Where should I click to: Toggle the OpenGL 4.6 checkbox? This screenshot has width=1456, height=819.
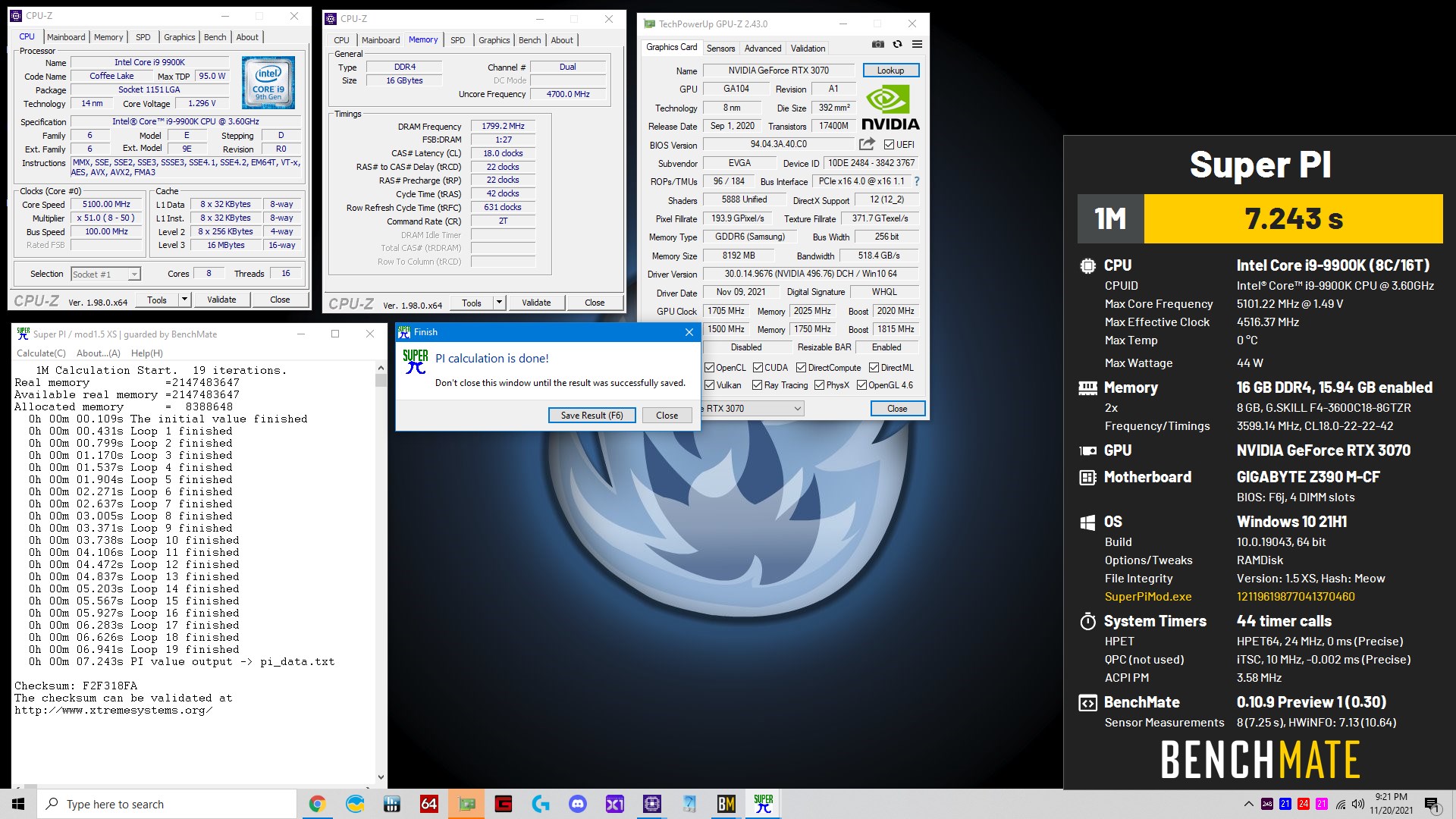(861, 385)
